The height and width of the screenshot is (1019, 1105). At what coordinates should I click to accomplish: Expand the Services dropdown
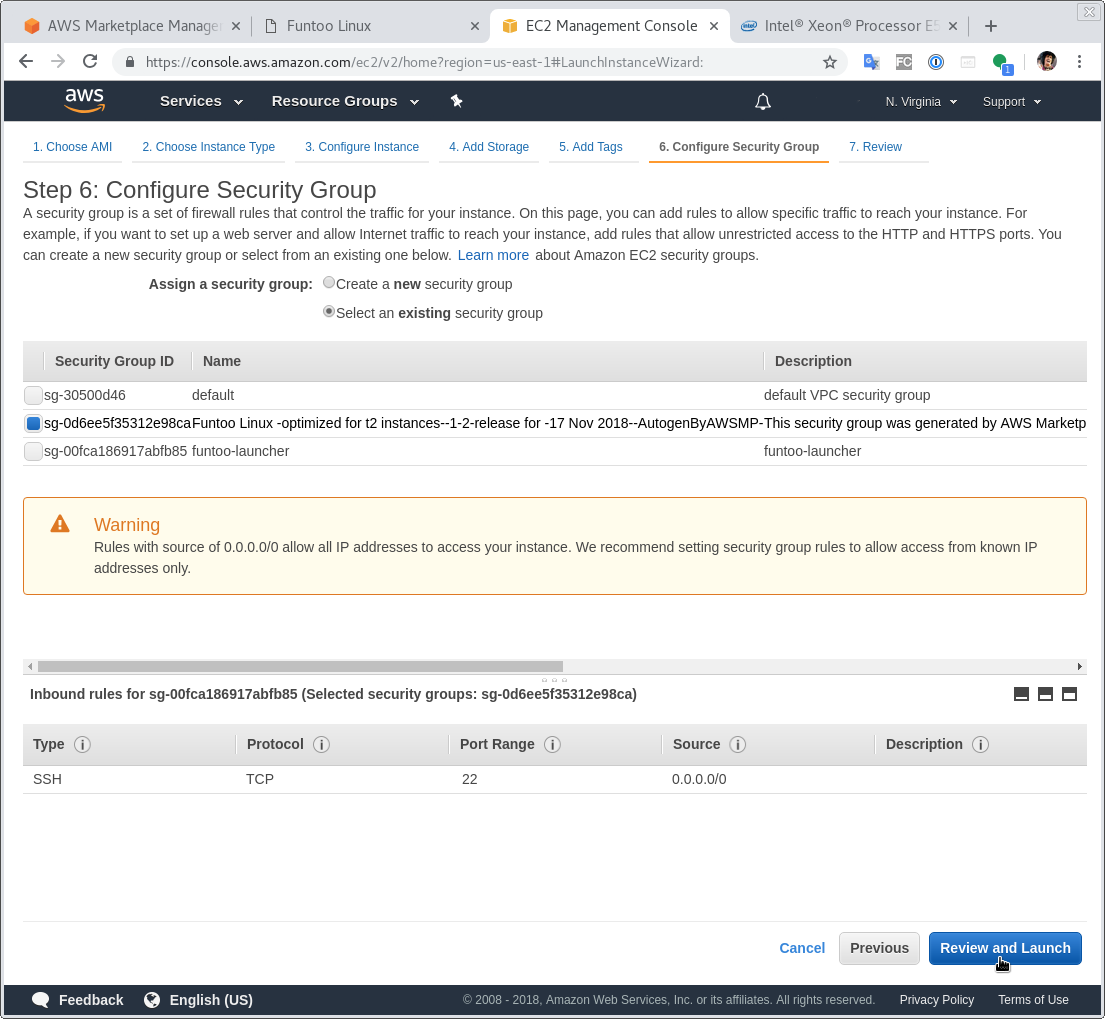(x=202, y=101)
